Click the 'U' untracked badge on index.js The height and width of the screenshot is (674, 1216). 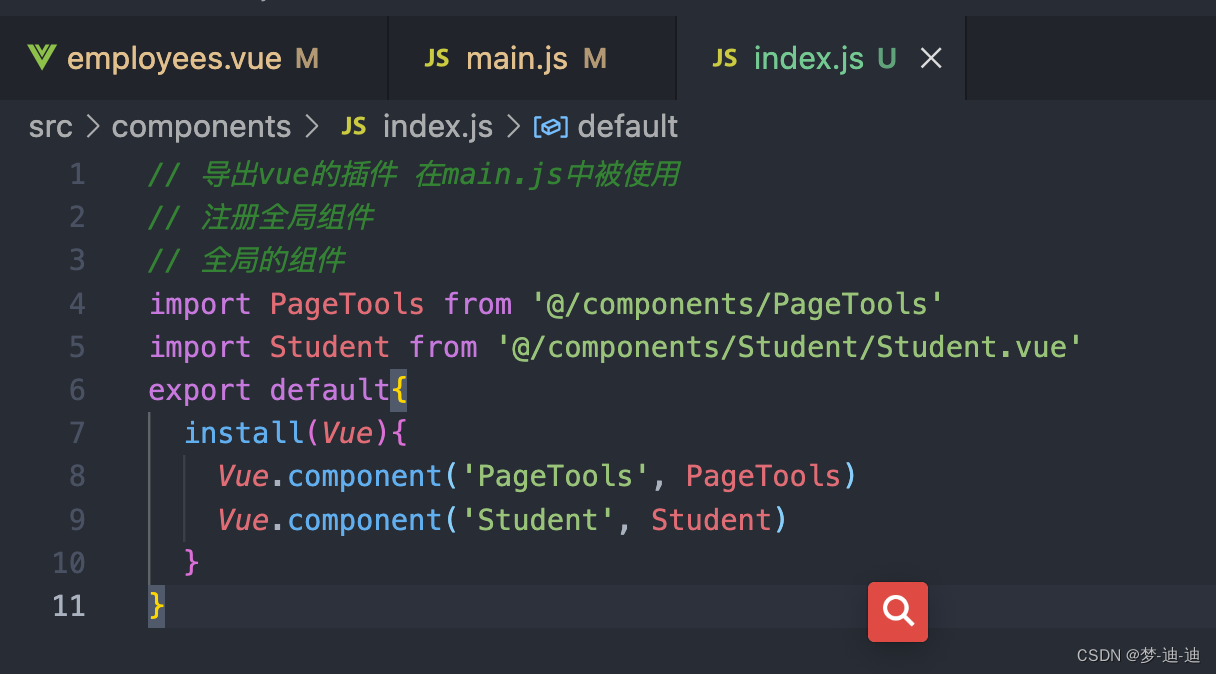(x=886, y=58)
